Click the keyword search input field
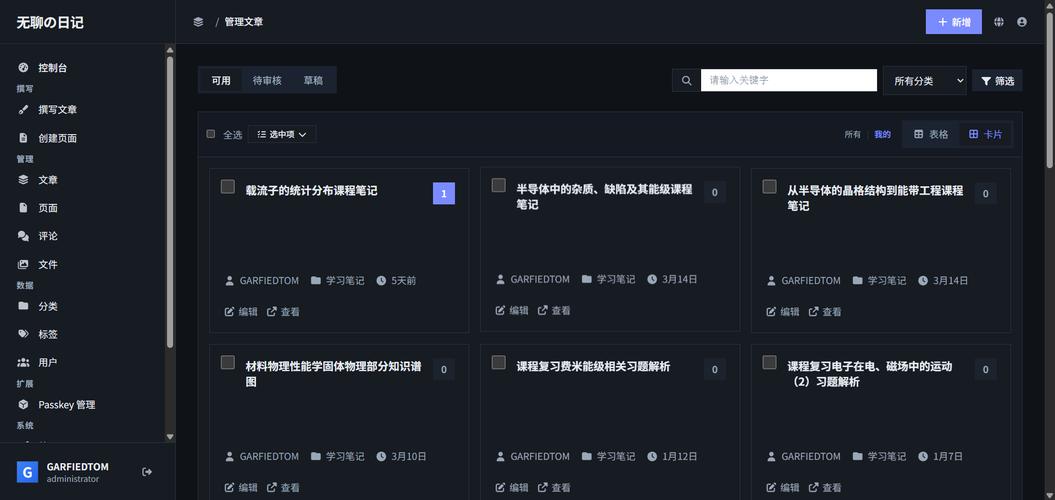The image size is (1055, 500). 788,80
